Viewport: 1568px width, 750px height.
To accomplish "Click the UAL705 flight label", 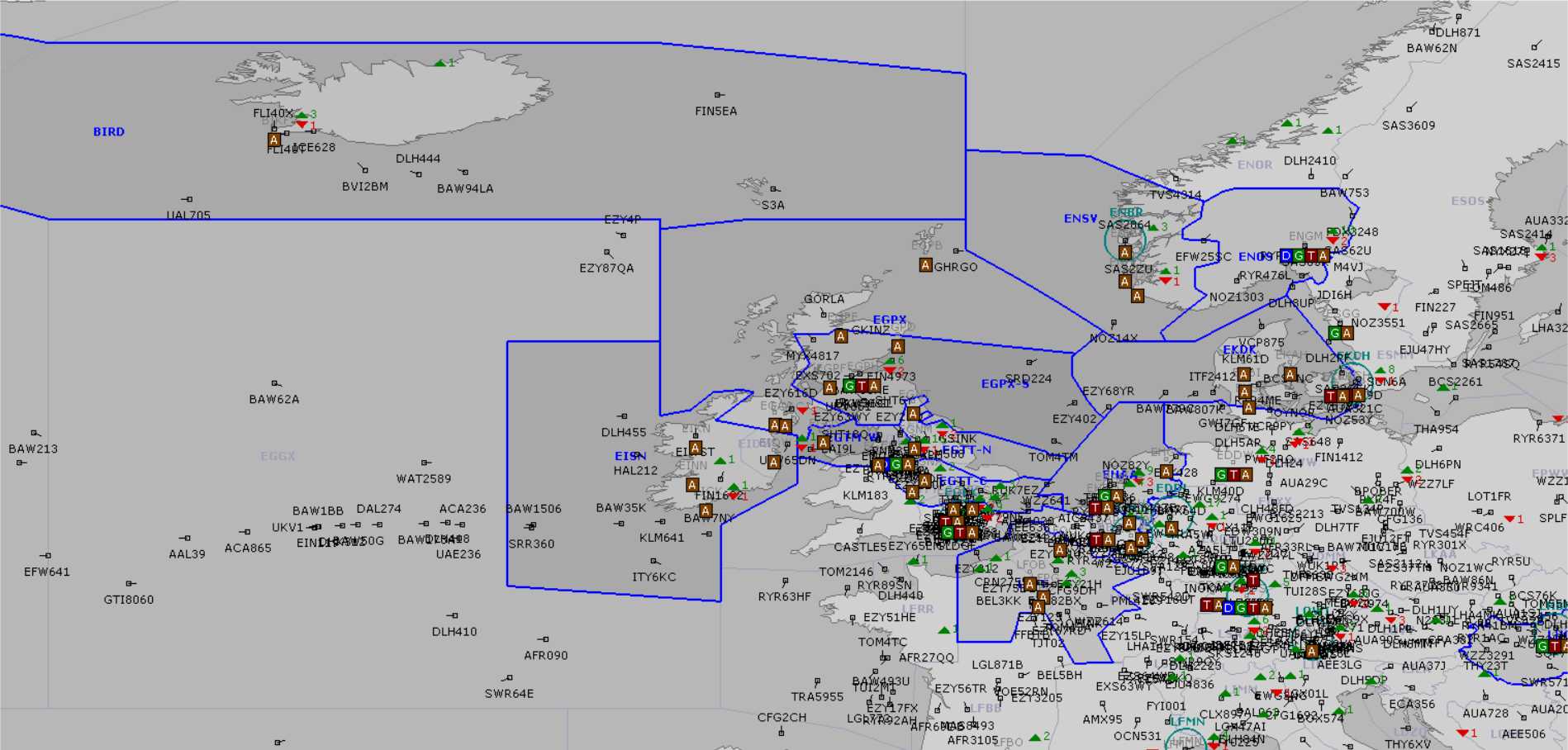I will pos(188,215).
